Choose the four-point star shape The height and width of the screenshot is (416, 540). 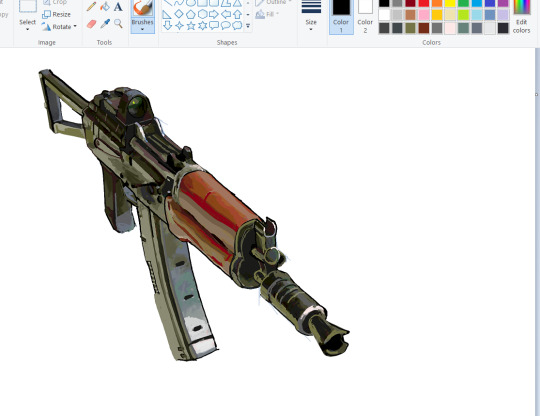coord(179,25)
